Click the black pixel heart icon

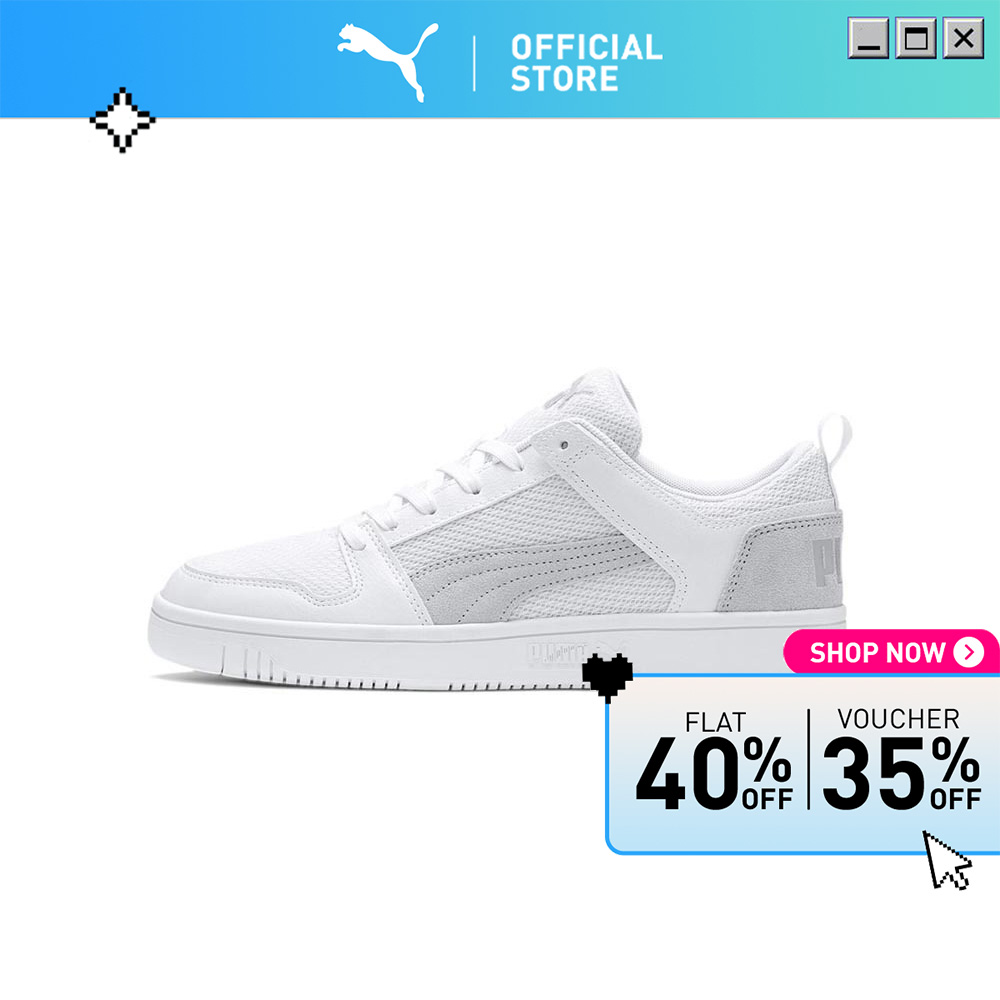click(607, 678)
